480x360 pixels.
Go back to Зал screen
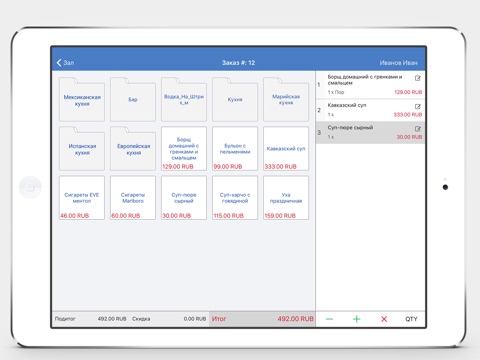(x=65, y=63)
